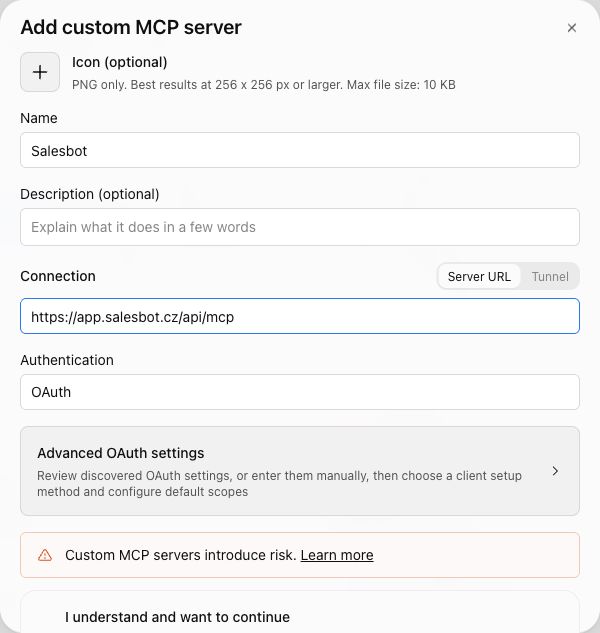Expand Advanced OAuth settings chevron
The width and height of the screenshot is (600, 633).
click(x=555, y=471)
